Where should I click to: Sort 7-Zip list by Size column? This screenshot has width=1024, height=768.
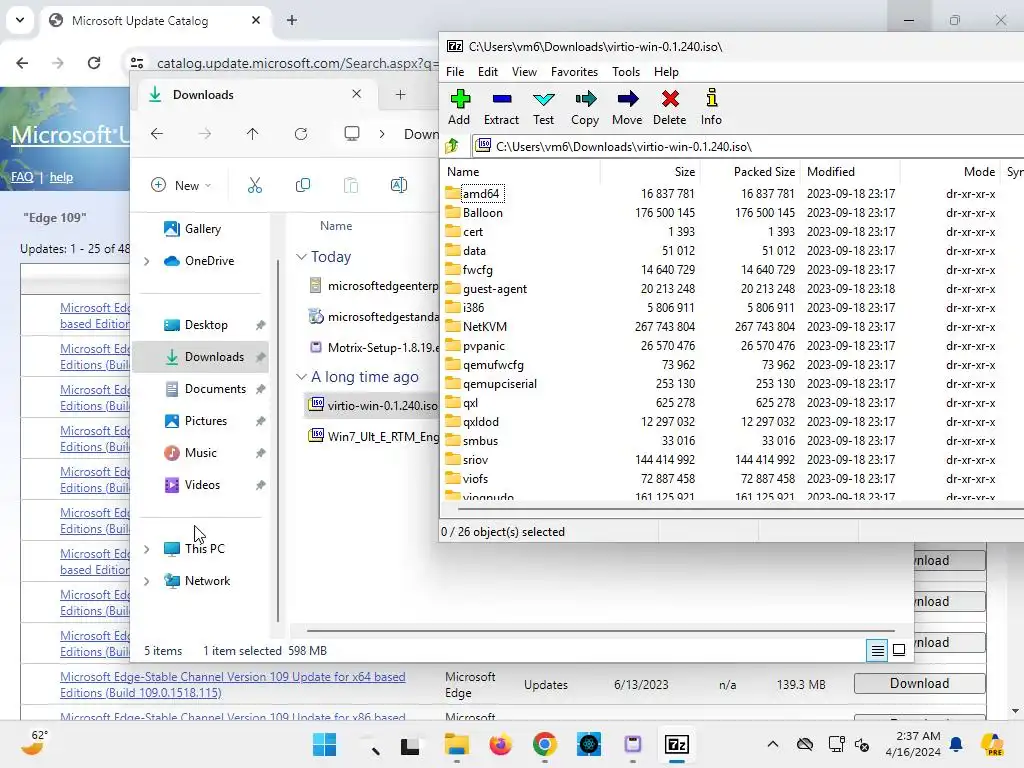650,172
